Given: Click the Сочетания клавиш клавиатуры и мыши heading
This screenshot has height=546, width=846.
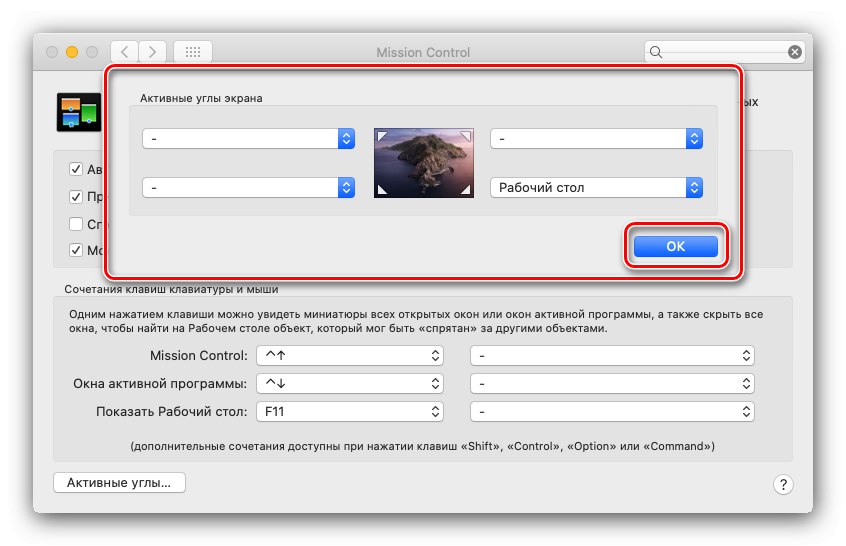Looking at the screenshot, I should tap(171, 289).
